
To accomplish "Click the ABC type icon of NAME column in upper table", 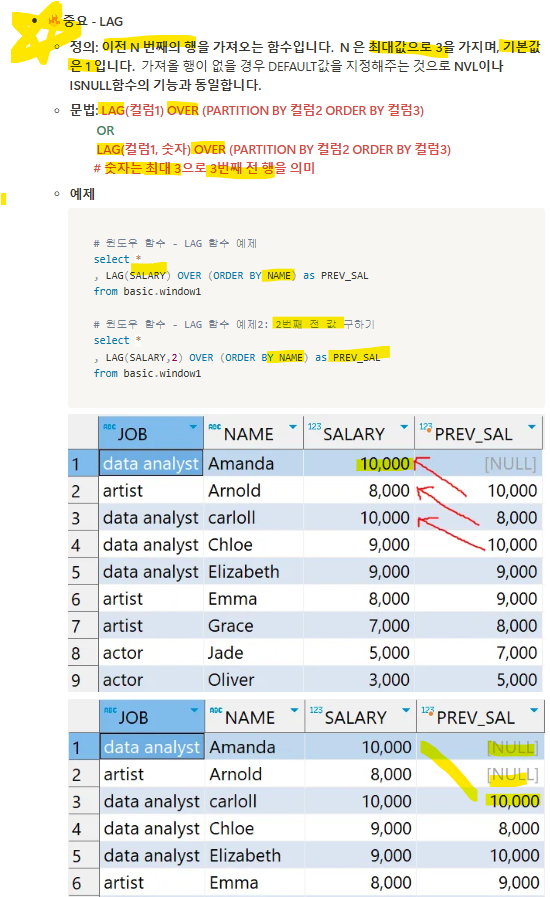I will [215, 427].
